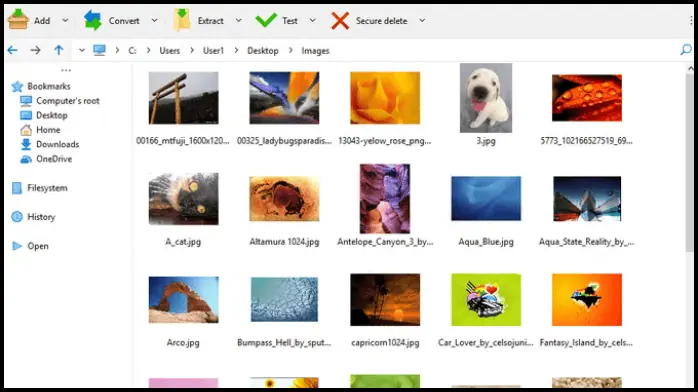Viewport: 698px width, 392px height.
Task: Click the Convert button label
Action: 124,20
